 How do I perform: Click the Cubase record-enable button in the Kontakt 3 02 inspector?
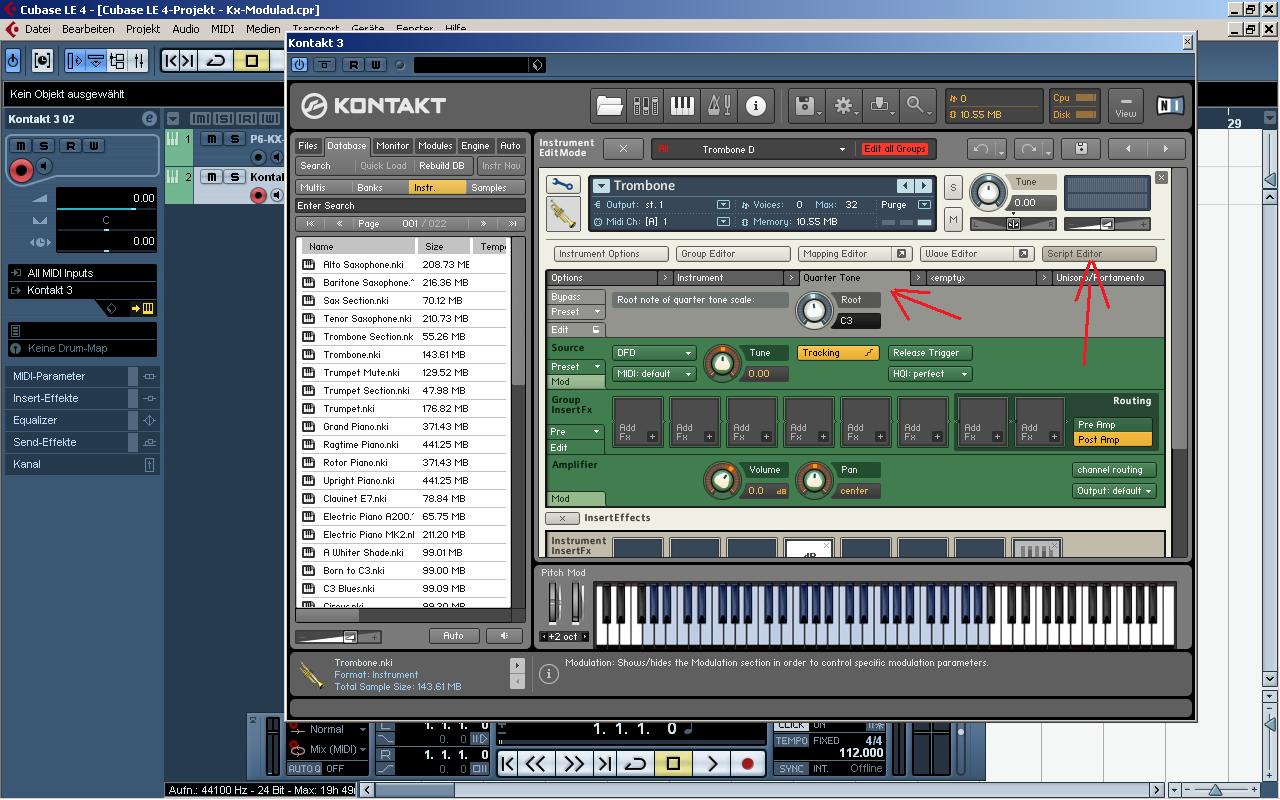pos(21,169)
